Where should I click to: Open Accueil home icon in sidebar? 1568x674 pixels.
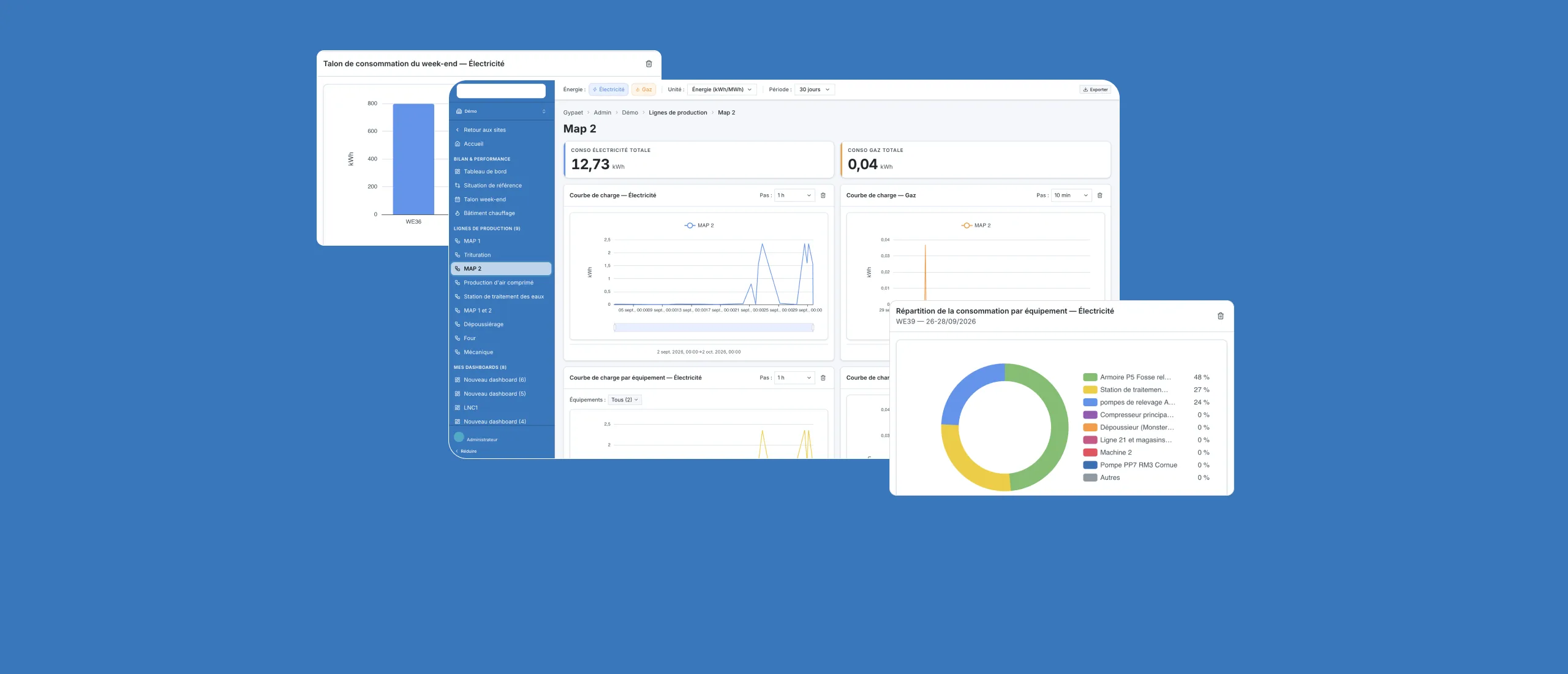[458, 144]
